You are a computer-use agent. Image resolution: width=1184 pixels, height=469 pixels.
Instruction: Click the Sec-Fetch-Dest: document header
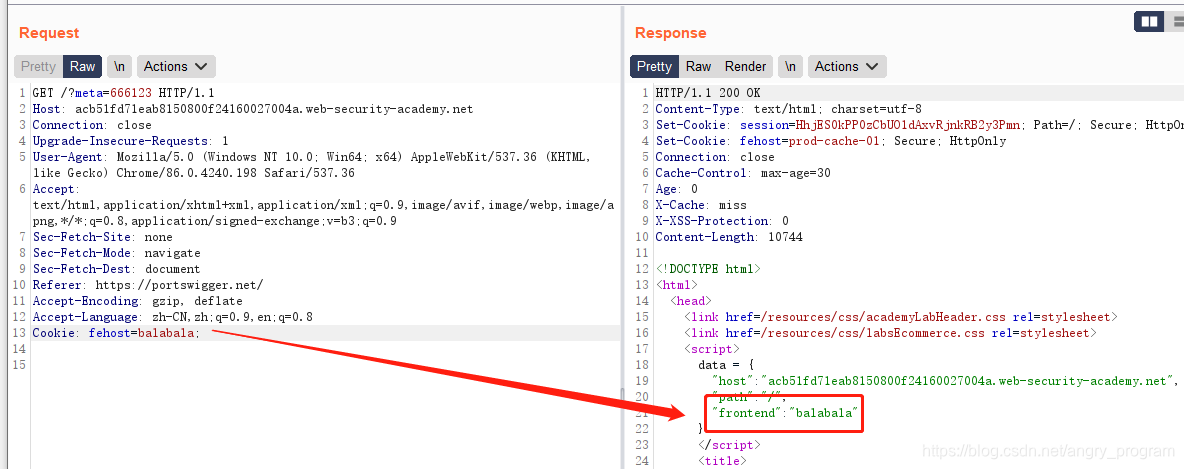coord(116,269)
